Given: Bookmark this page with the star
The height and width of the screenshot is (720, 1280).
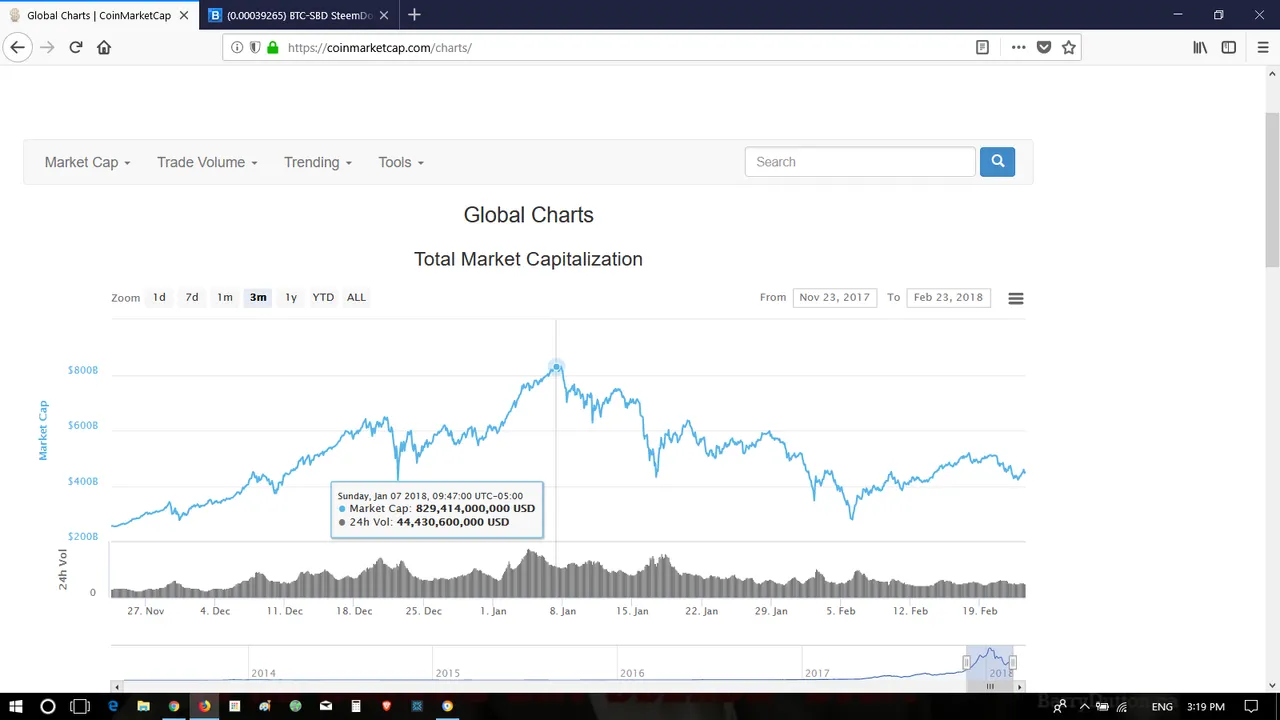Looking at the screenshot, I should (1068, 47).
